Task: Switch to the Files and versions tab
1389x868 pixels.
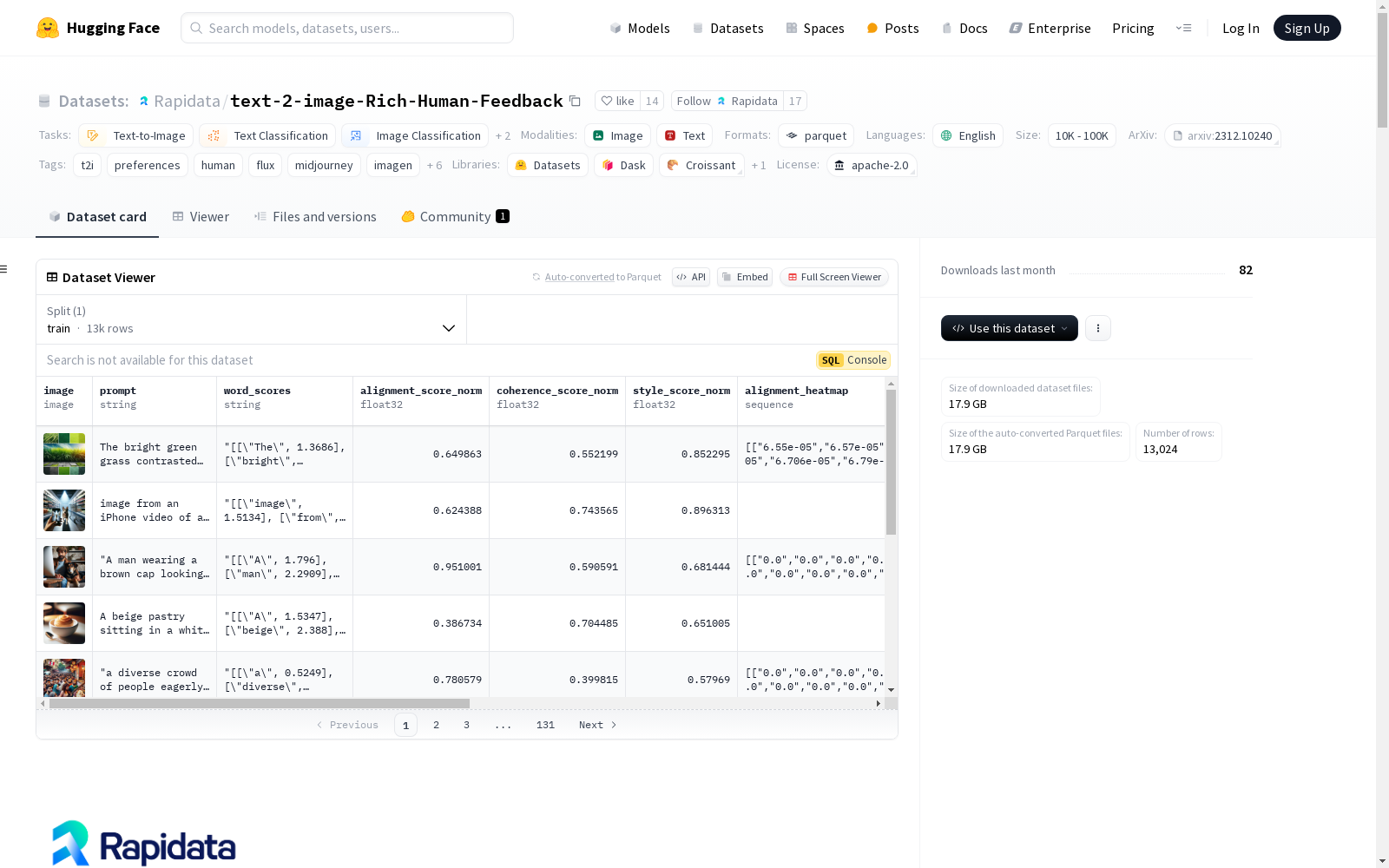Action: click(315, 217)
